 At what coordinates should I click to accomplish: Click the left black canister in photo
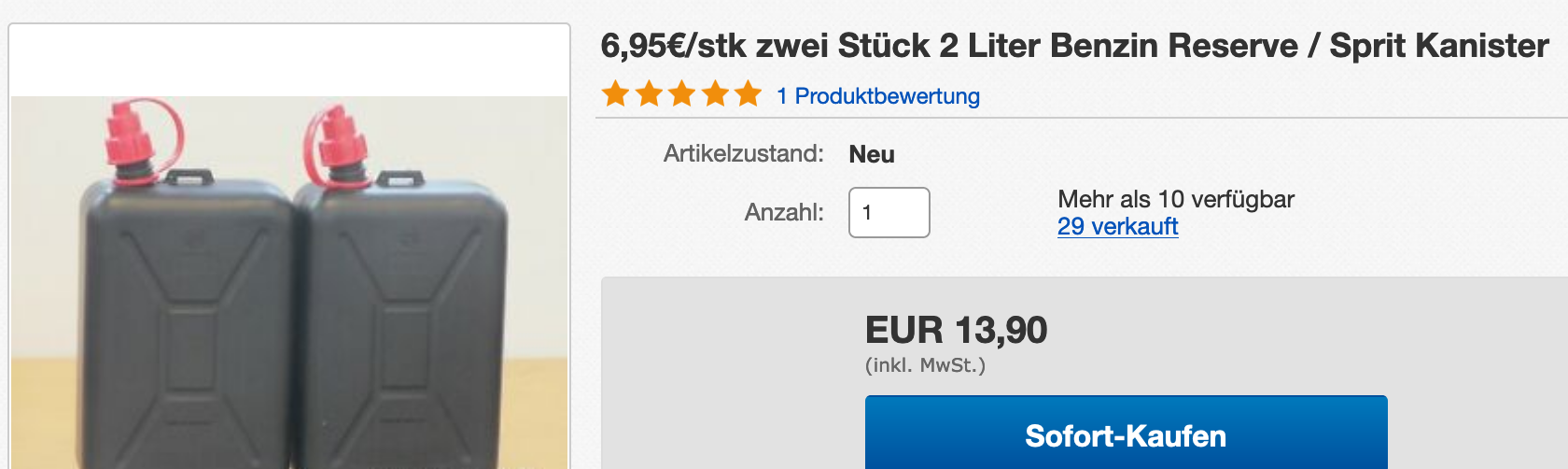click(x=187, y=318)
